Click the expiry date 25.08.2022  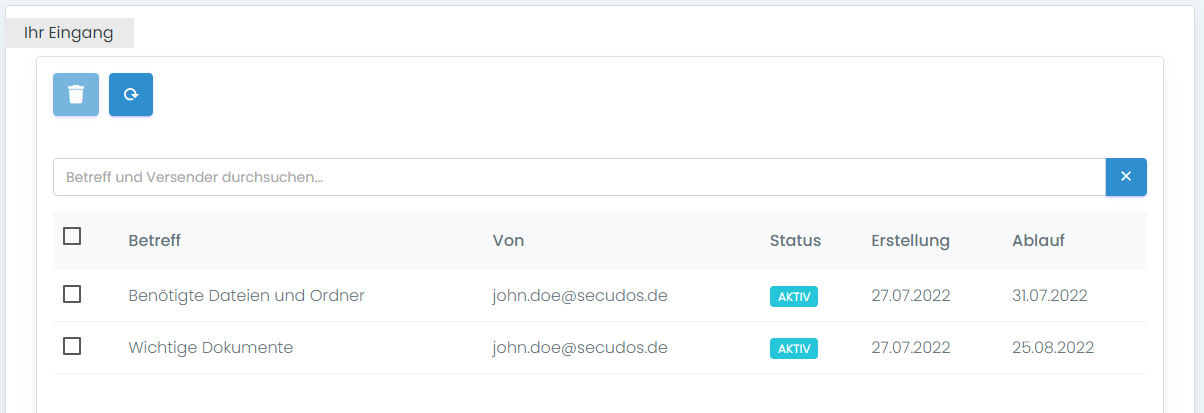[1053, 348]
